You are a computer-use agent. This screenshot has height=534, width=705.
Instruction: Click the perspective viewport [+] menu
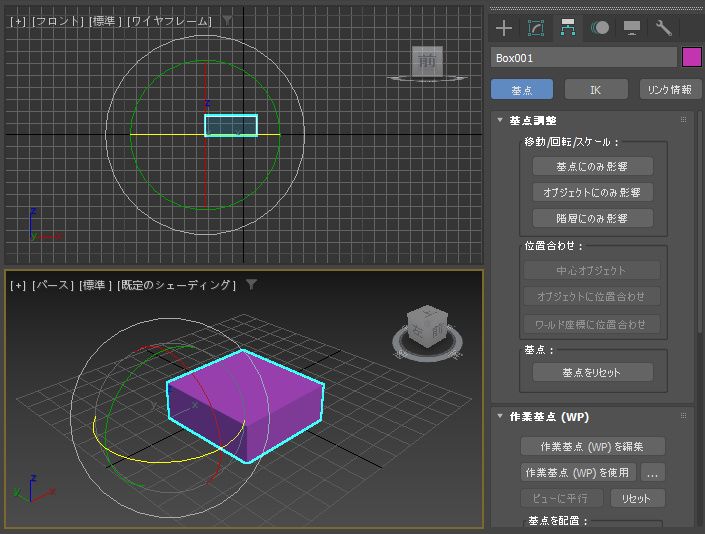[18, 285]
